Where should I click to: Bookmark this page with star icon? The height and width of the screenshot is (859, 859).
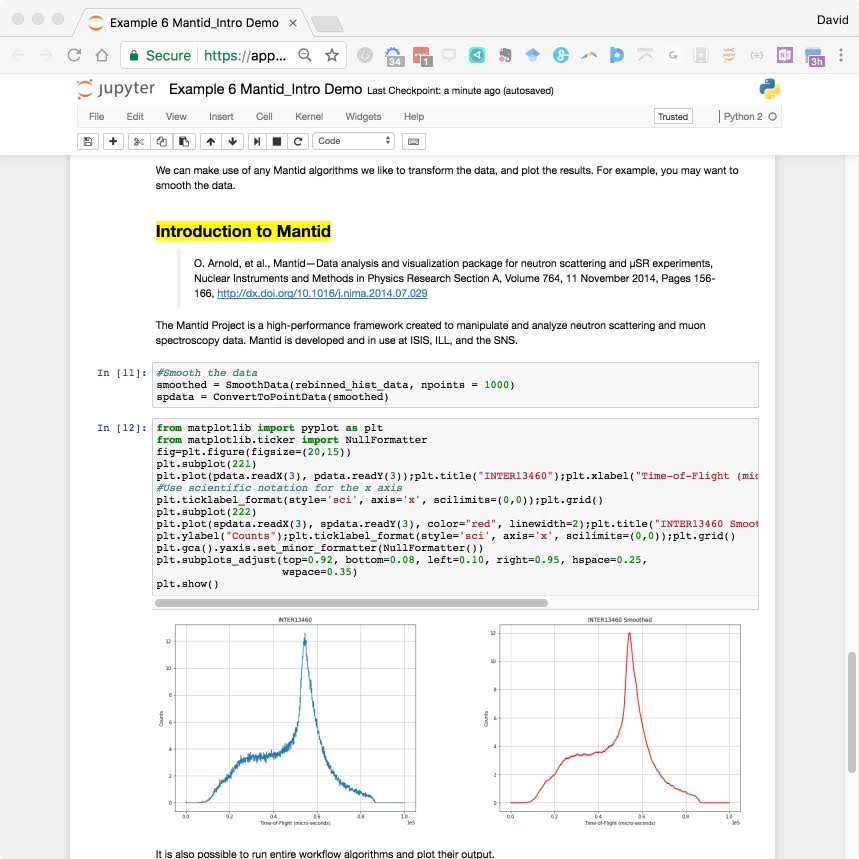[332, 55]
